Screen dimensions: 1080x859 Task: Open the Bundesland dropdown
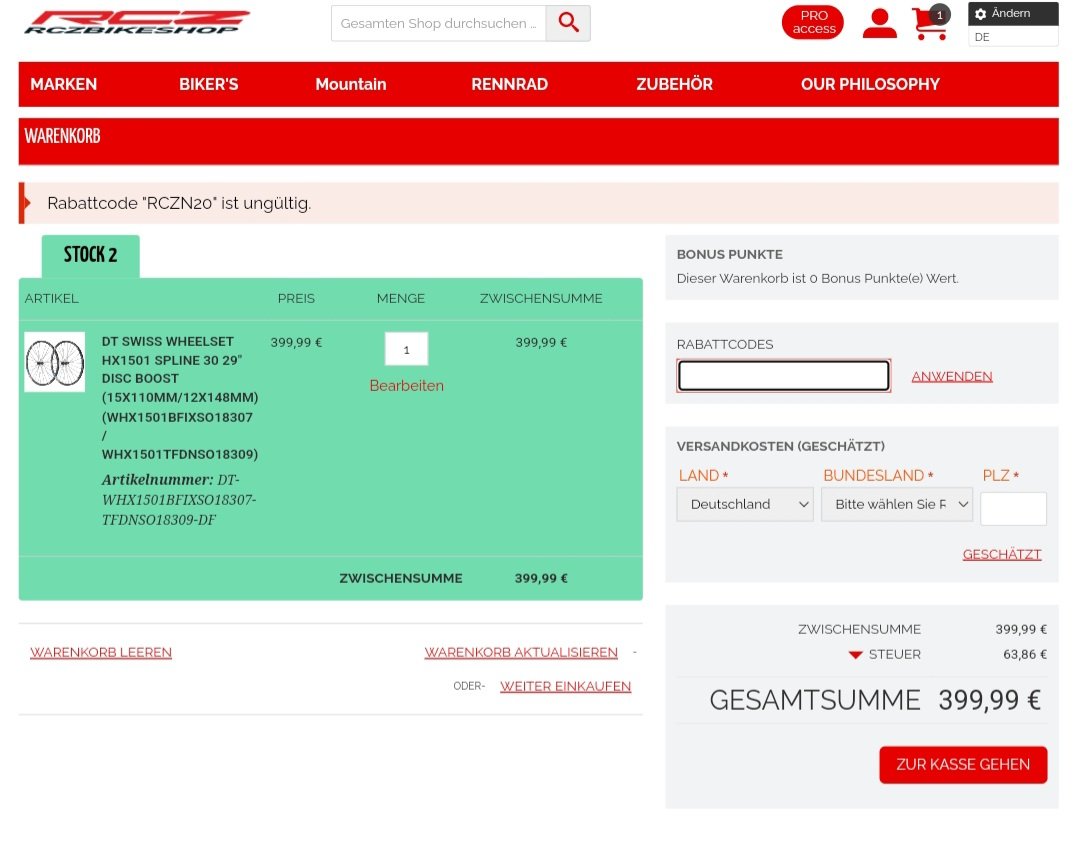[897, 505]
